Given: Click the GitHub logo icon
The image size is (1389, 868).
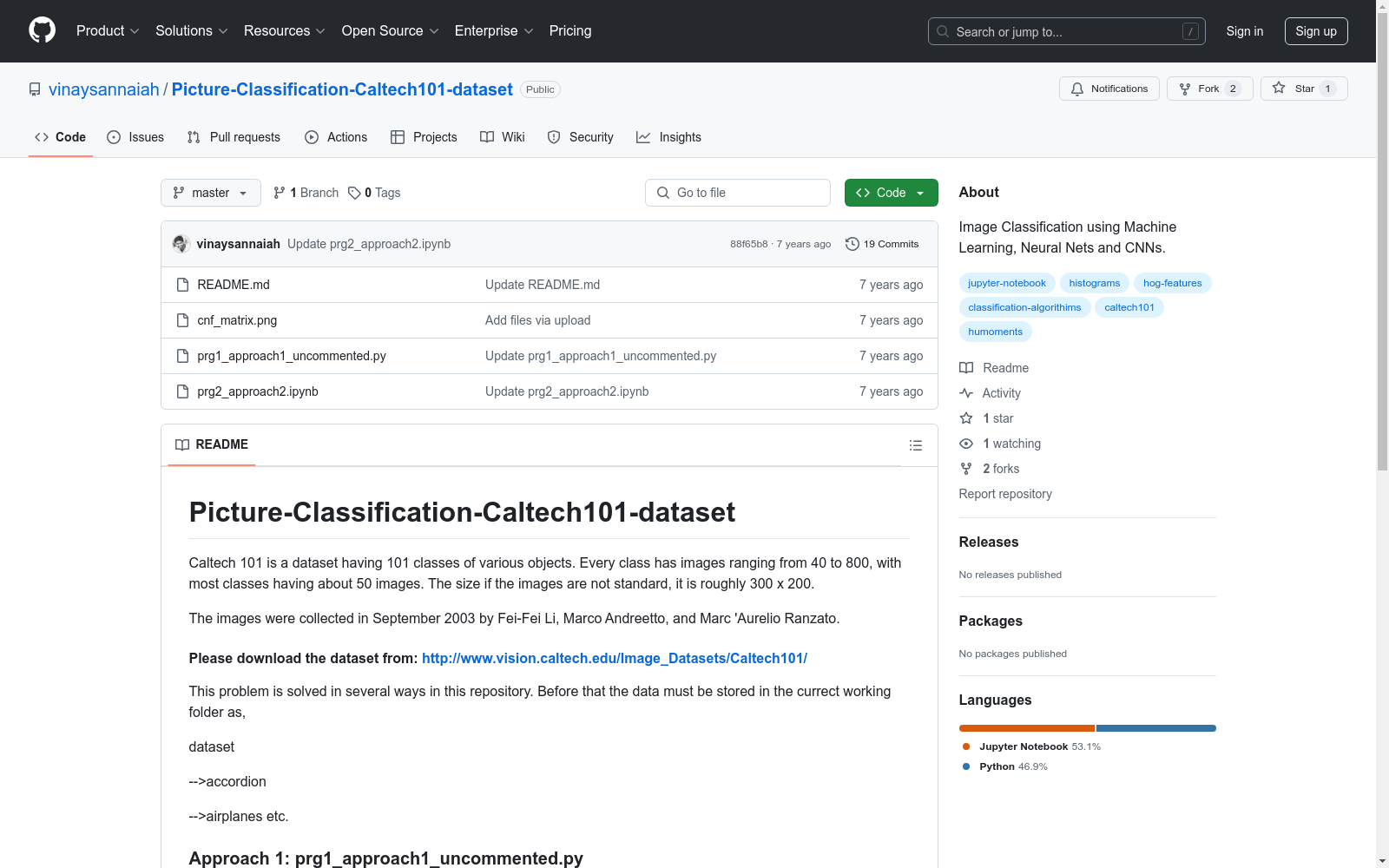Looking at the screenshot, I should 42,30.
